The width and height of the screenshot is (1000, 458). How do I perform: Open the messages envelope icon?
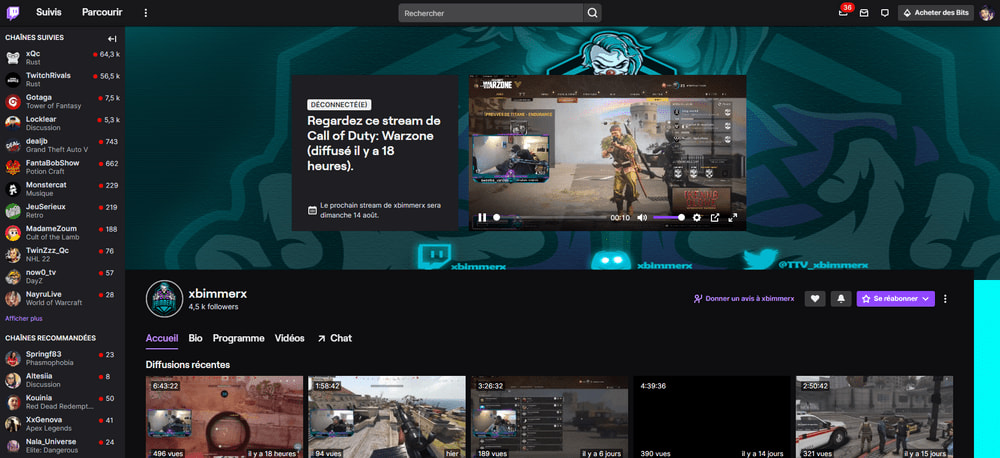coord(864,13)
